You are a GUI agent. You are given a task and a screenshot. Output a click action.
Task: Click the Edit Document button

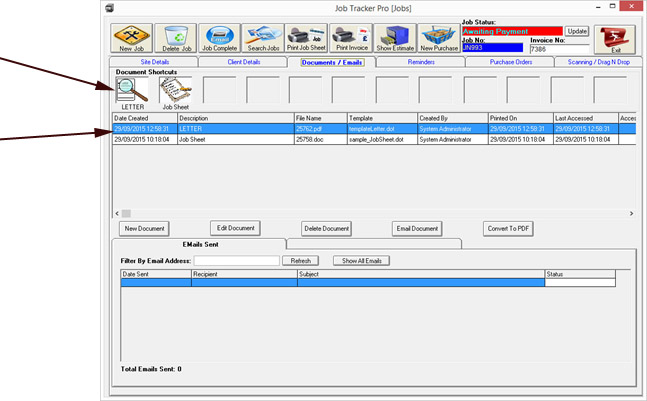click(x=236, y=228)
